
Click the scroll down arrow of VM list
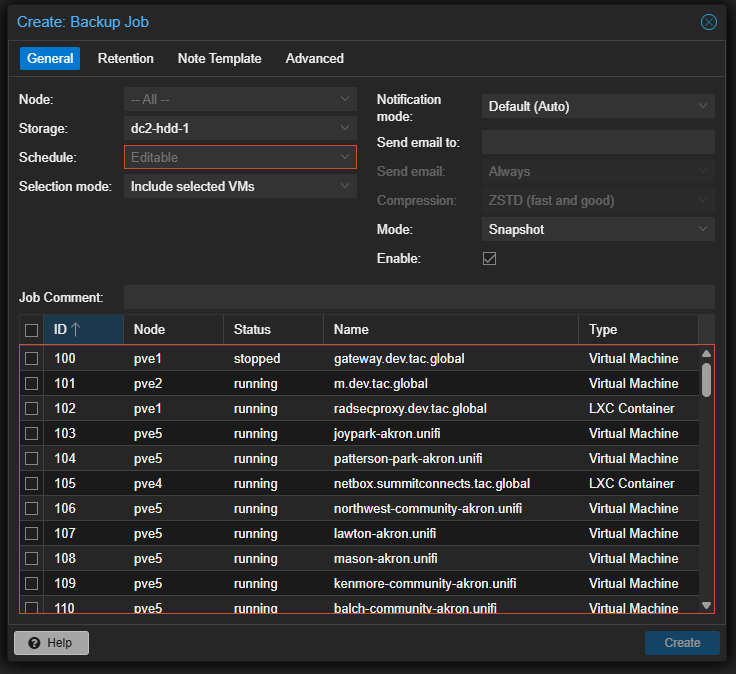point(706,605)
